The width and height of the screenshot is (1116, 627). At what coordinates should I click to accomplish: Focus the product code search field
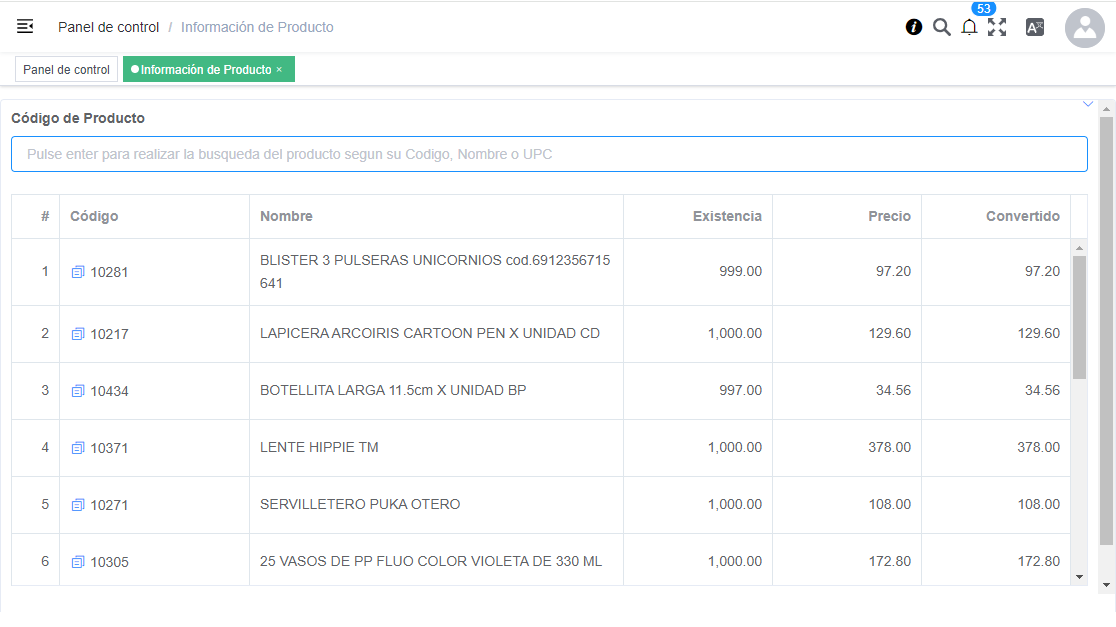tap(549, 154)
